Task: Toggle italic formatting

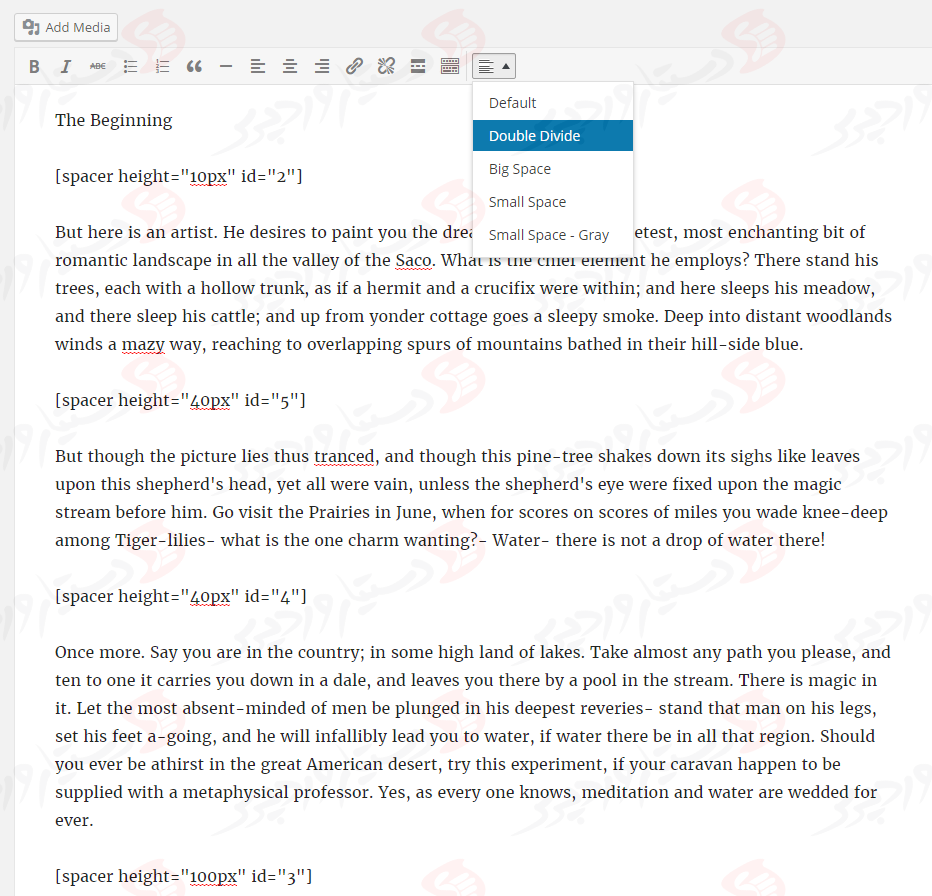Action: (66, 67)
